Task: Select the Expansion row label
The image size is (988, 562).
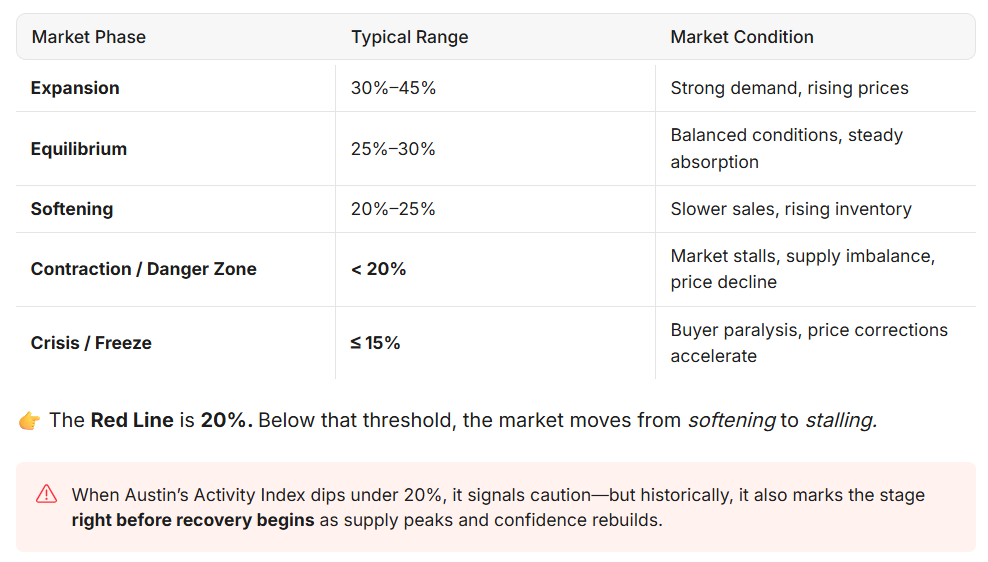Action: 75,88
